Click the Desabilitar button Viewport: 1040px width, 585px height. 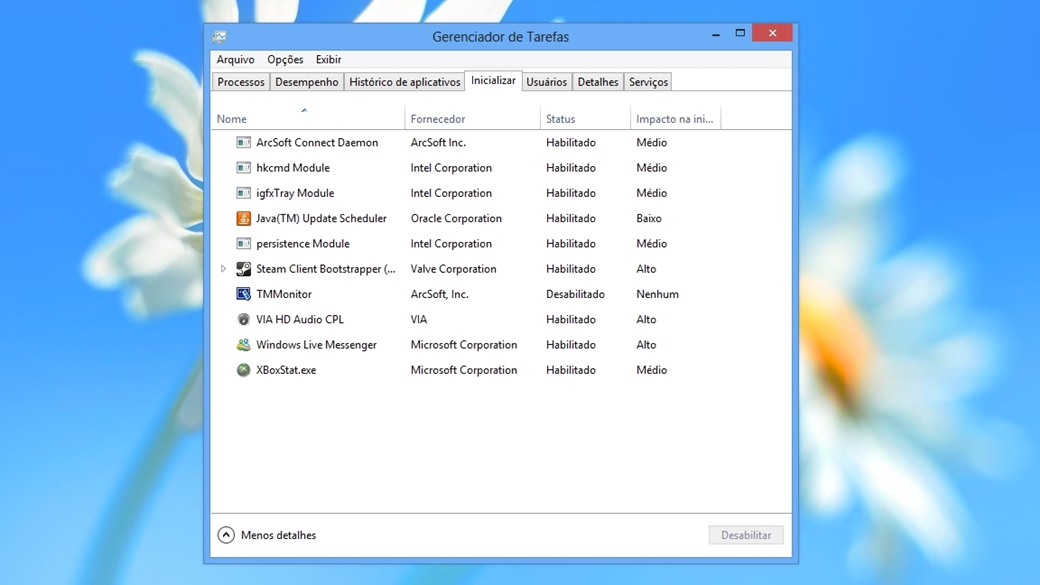tap(746, 535)
